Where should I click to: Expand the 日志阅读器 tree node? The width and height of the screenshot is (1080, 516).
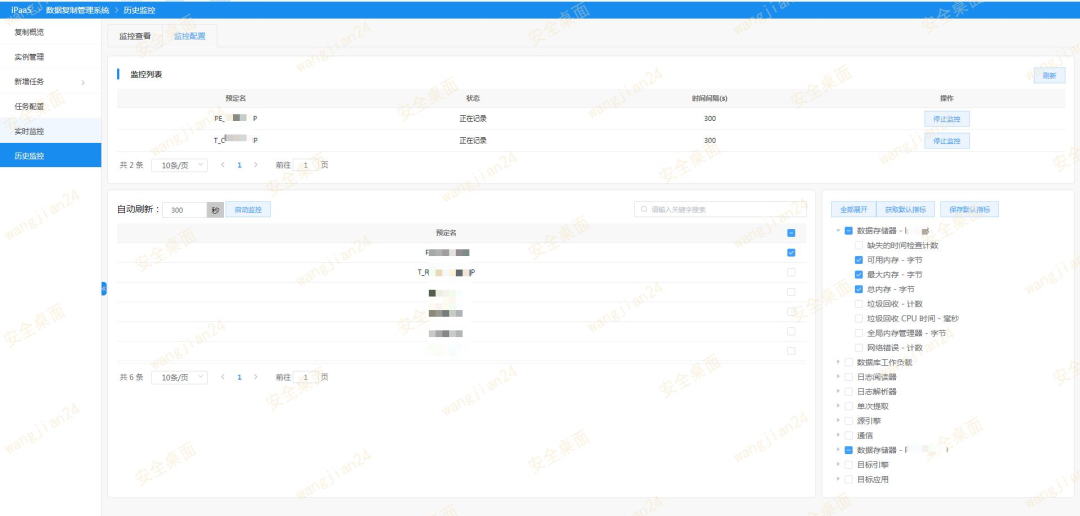[838, 377]
